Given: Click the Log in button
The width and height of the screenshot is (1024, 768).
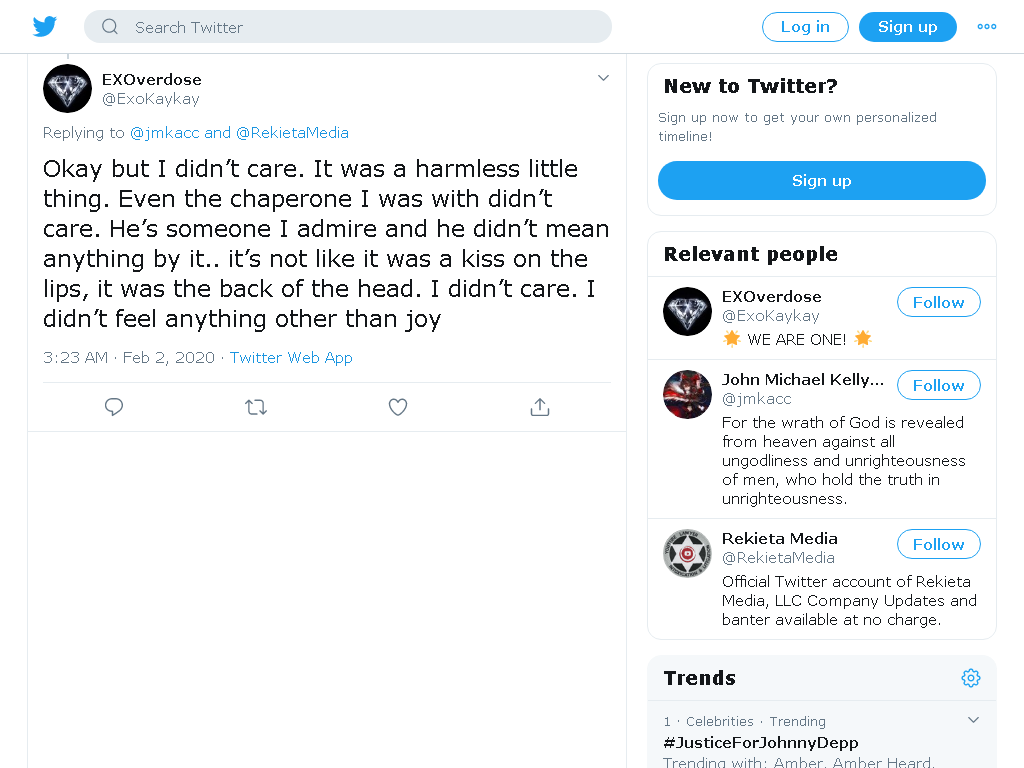Looking at the screenshot, I should (805, 27).
